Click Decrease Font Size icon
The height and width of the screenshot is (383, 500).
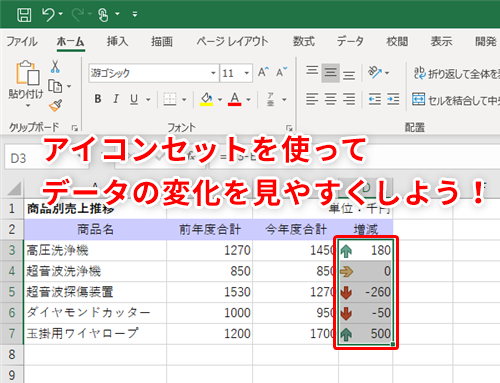281,72
